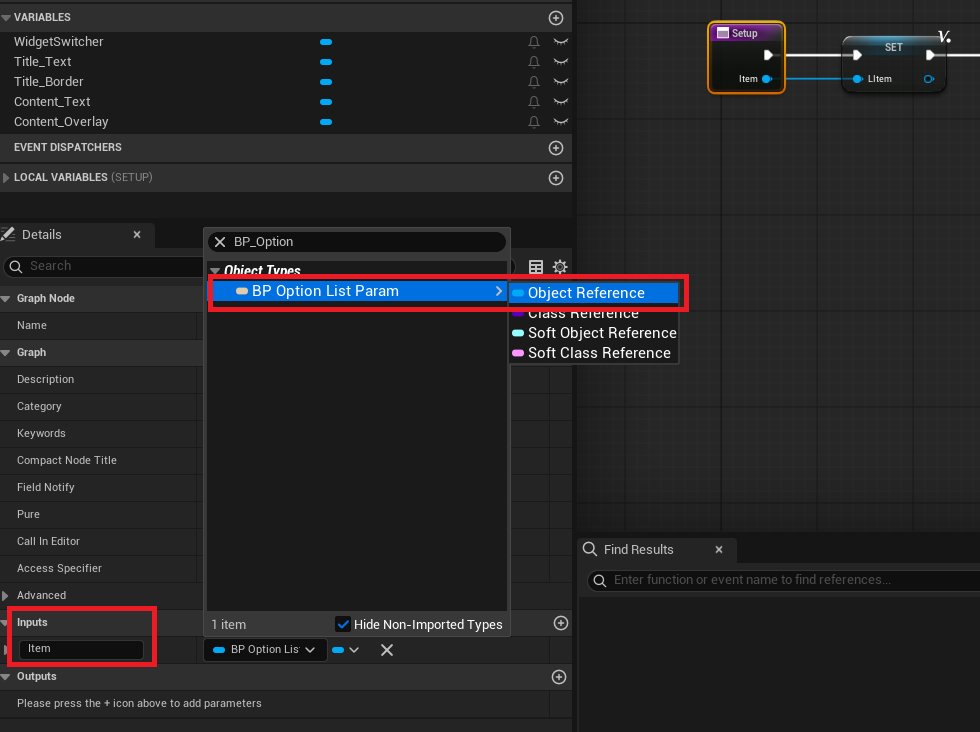Image resolution: width=980 pixels, height=732 pixels.
Task: Add a new local variable
Action: (x=556, y=178)
